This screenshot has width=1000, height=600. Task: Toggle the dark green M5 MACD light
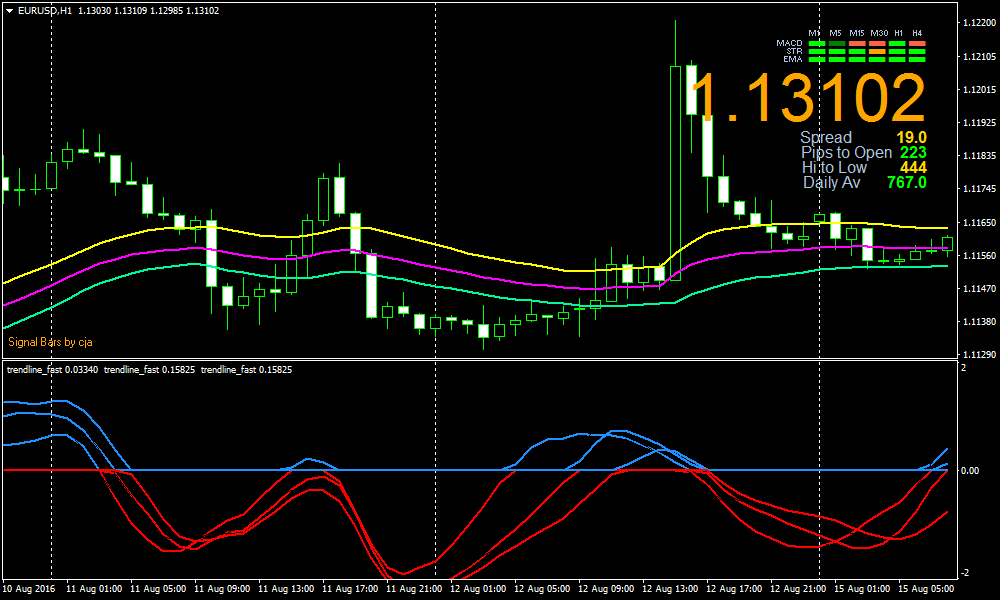pos(837,43)
